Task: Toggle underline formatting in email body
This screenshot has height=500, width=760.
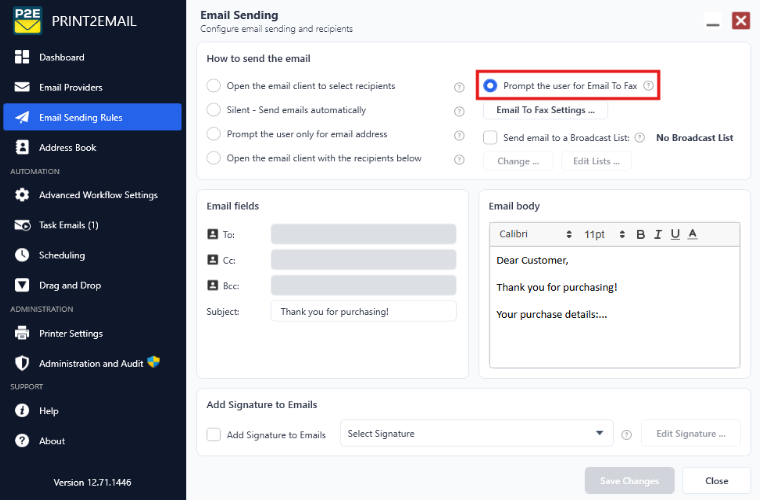Action: pos(675,234)
